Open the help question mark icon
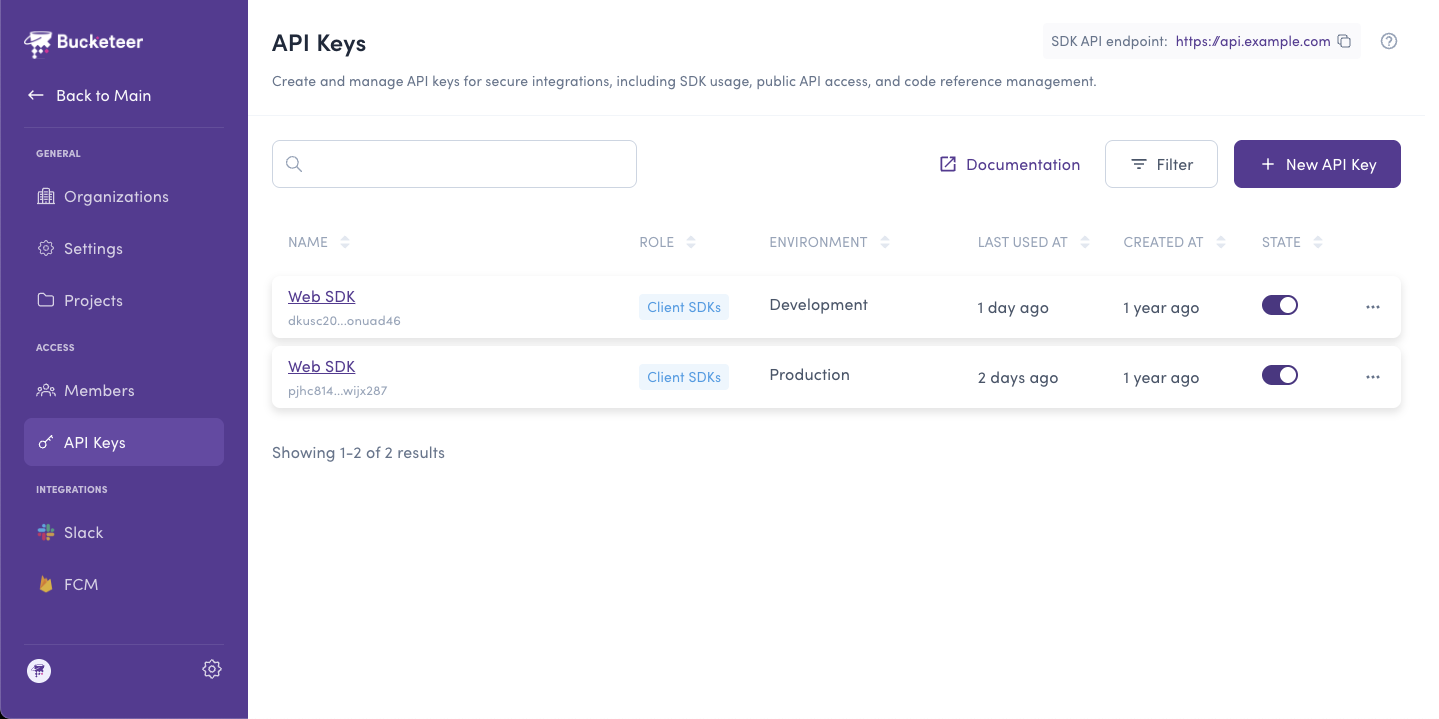This screenshot has width=1439, height=719. (1388, 41)
